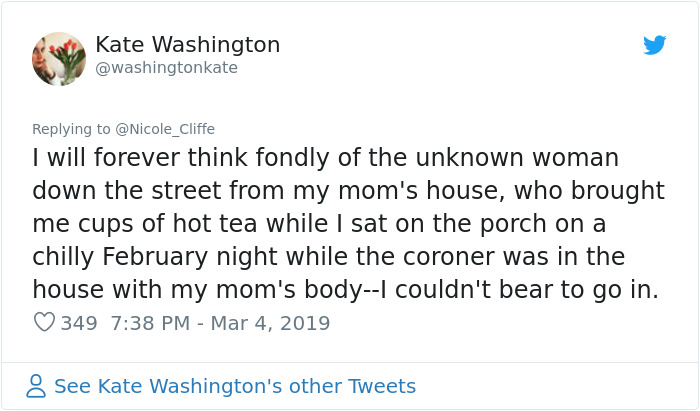Viewport: 700px width, 411px height.
Task: Click the 349 likes count
Action: click(x=79, y=323)
